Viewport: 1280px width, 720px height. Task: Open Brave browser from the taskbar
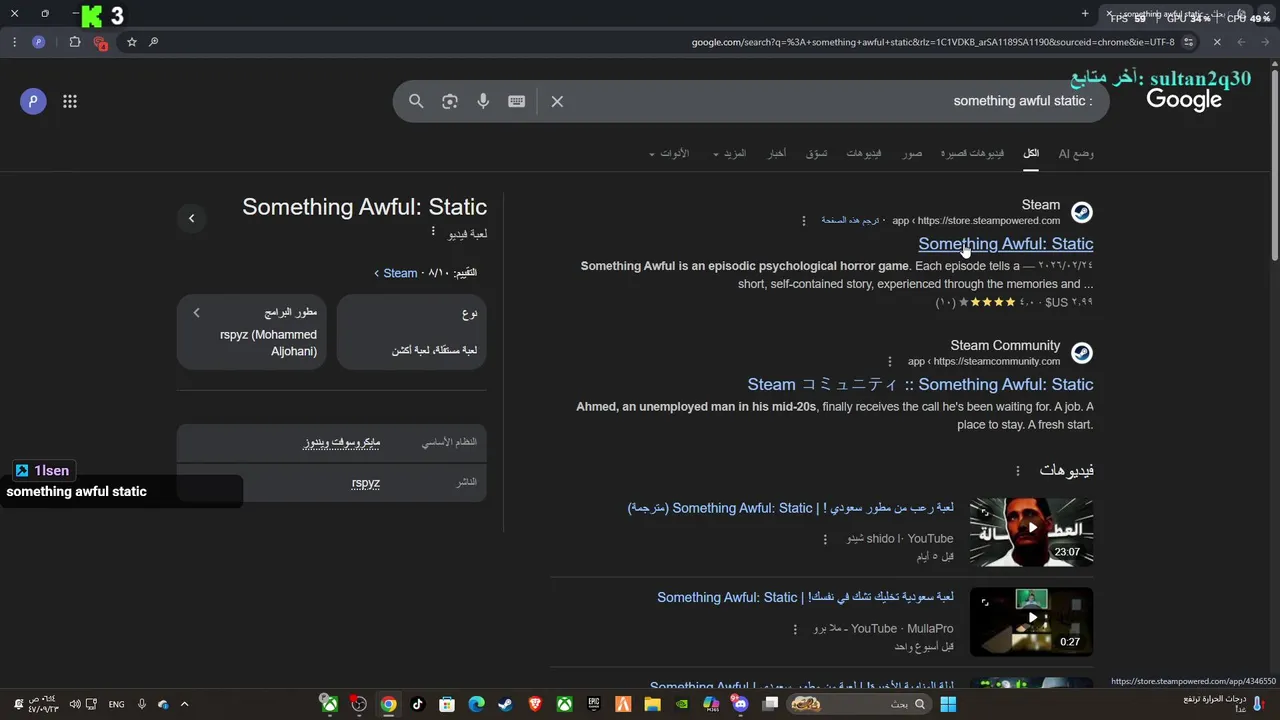pyautogui.click(x=535, y=704)
